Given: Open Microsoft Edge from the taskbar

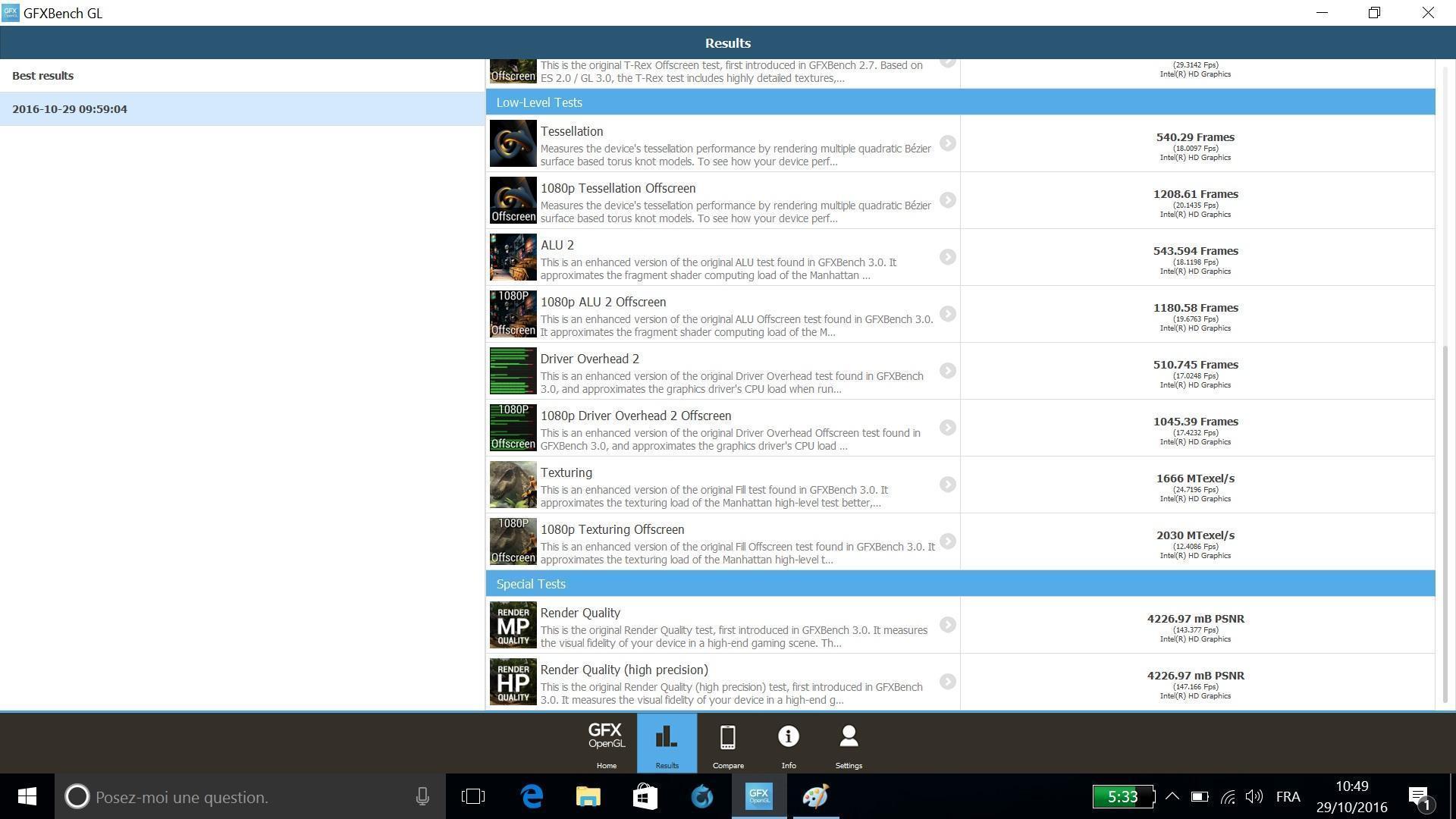Looking at the screenshot, I should pos(532,797).
